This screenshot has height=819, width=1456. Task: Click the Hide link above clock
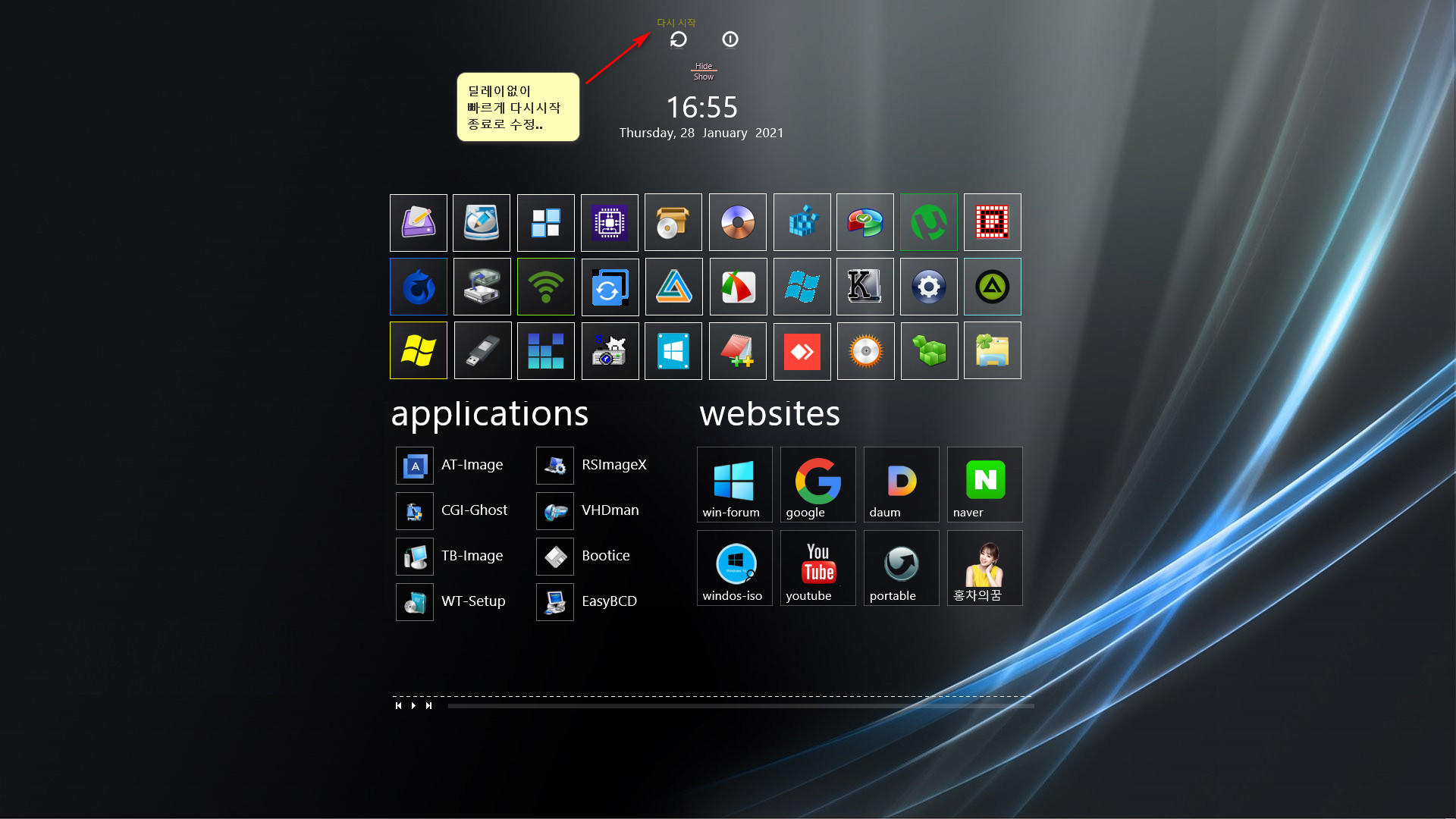(704, 66)
